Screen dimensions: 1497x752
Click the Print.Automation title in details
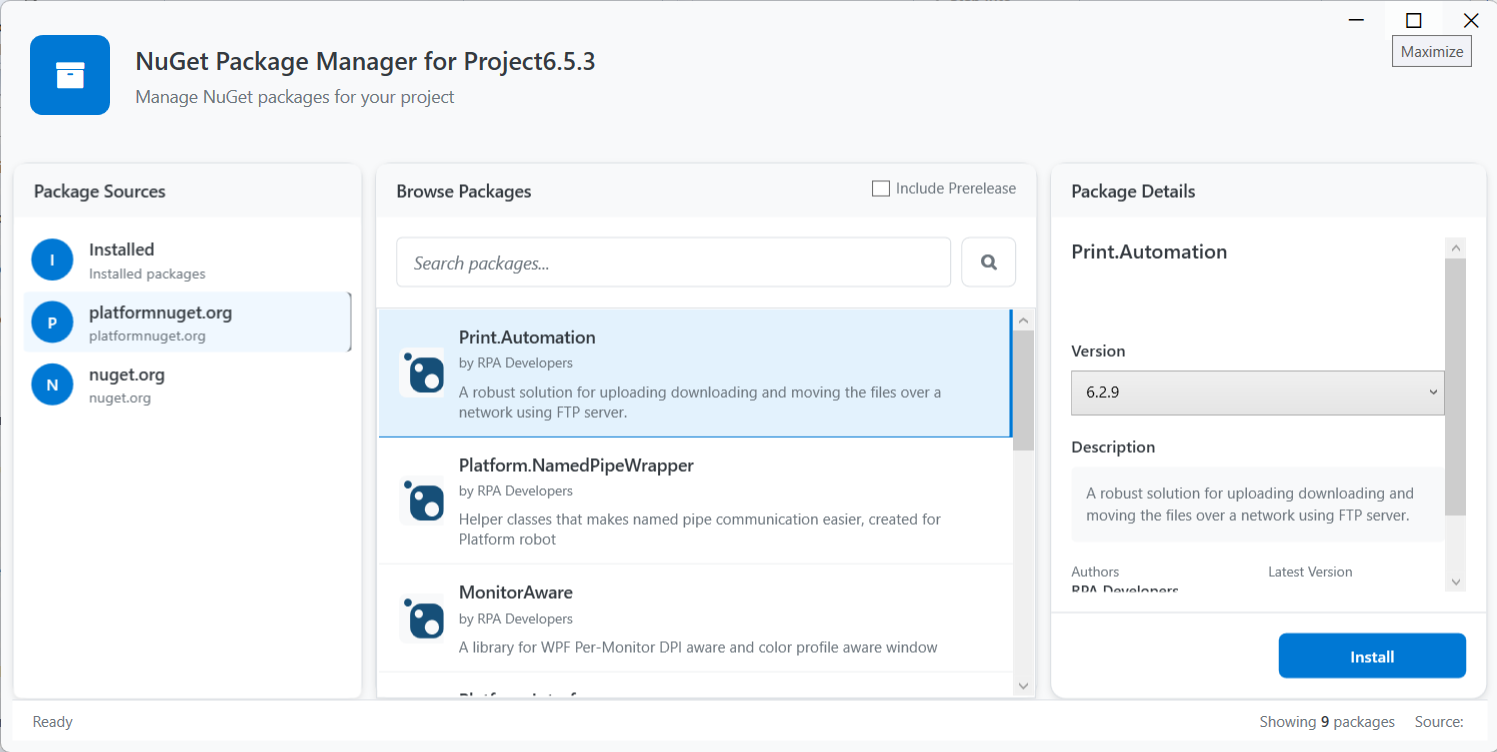pyautogui.click(x=1149, y=252)
